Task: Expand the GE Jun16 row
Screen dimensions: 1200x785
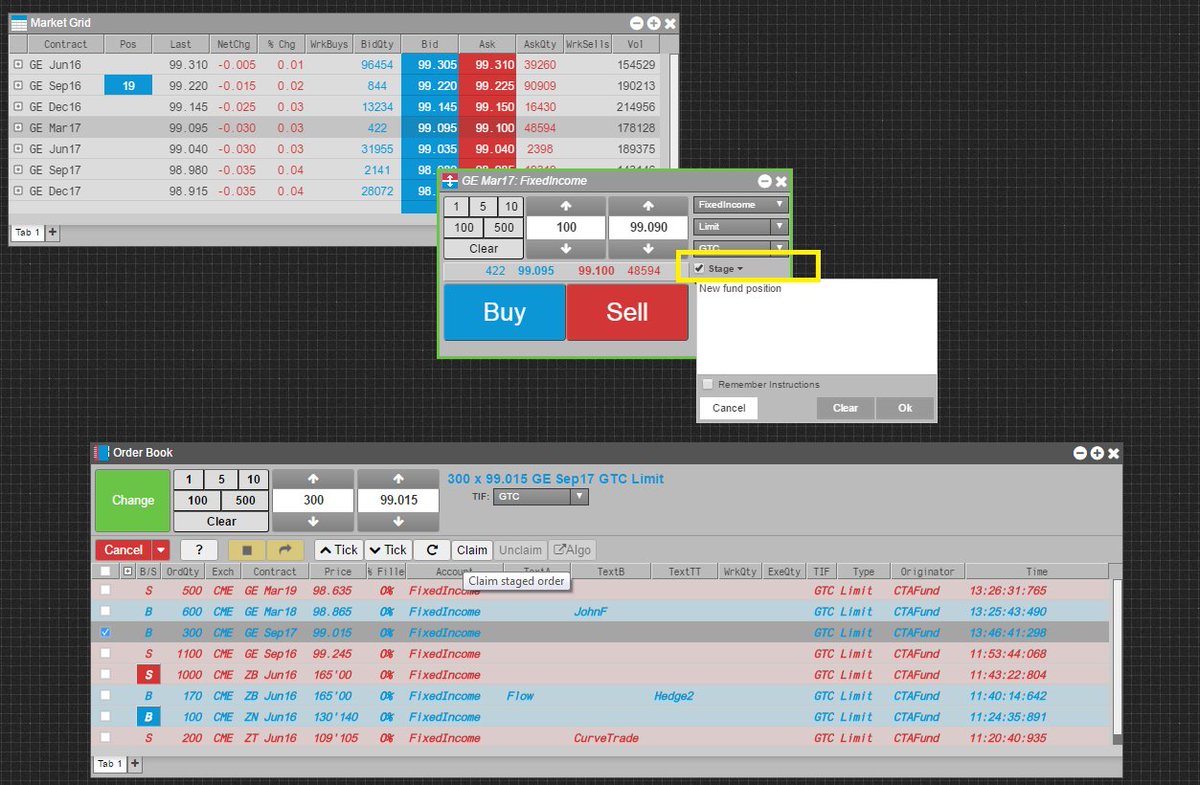Action: 18,65
